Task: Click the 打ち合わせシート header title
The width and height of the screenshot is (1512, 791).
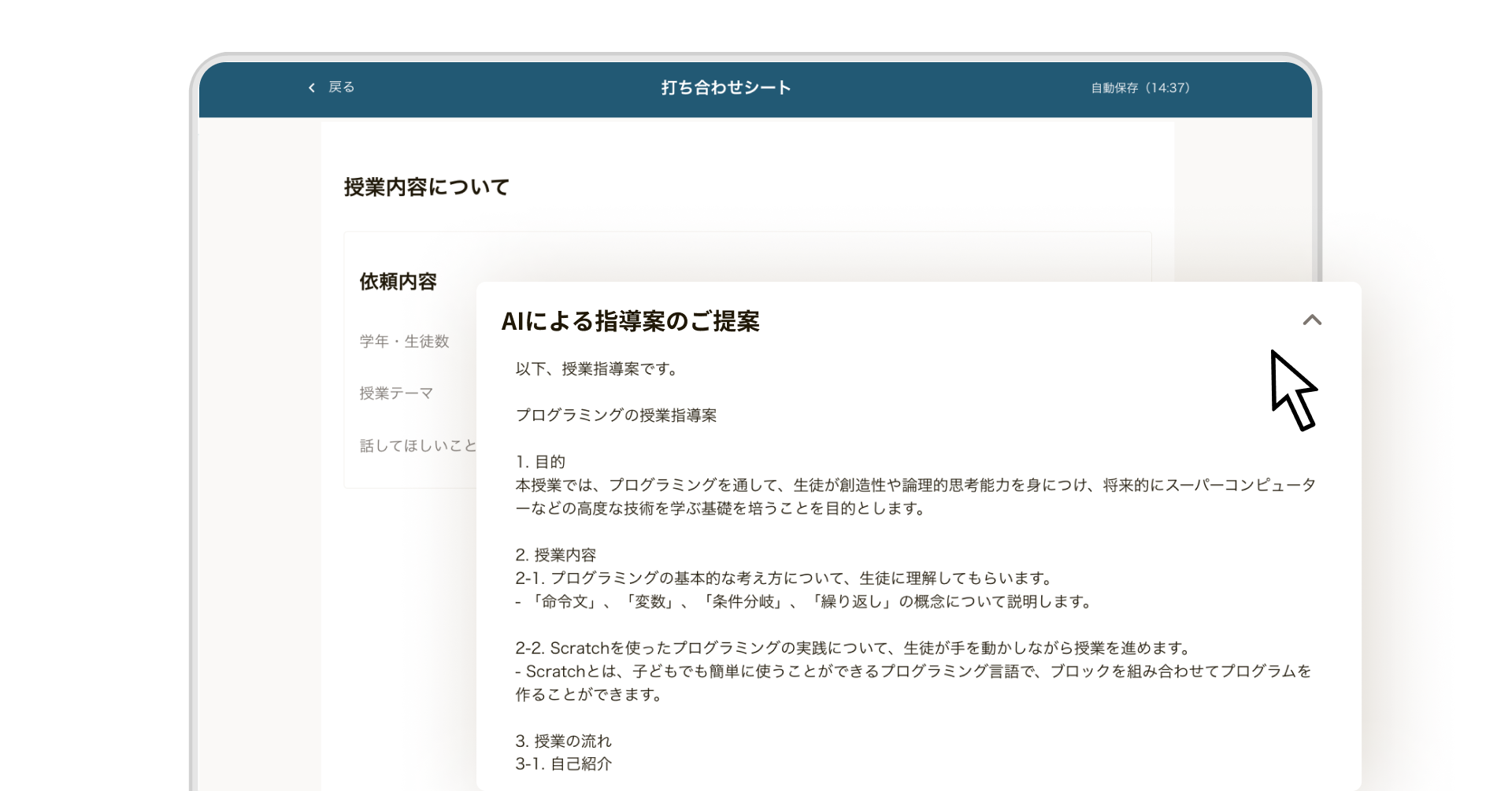Action: 726,87
